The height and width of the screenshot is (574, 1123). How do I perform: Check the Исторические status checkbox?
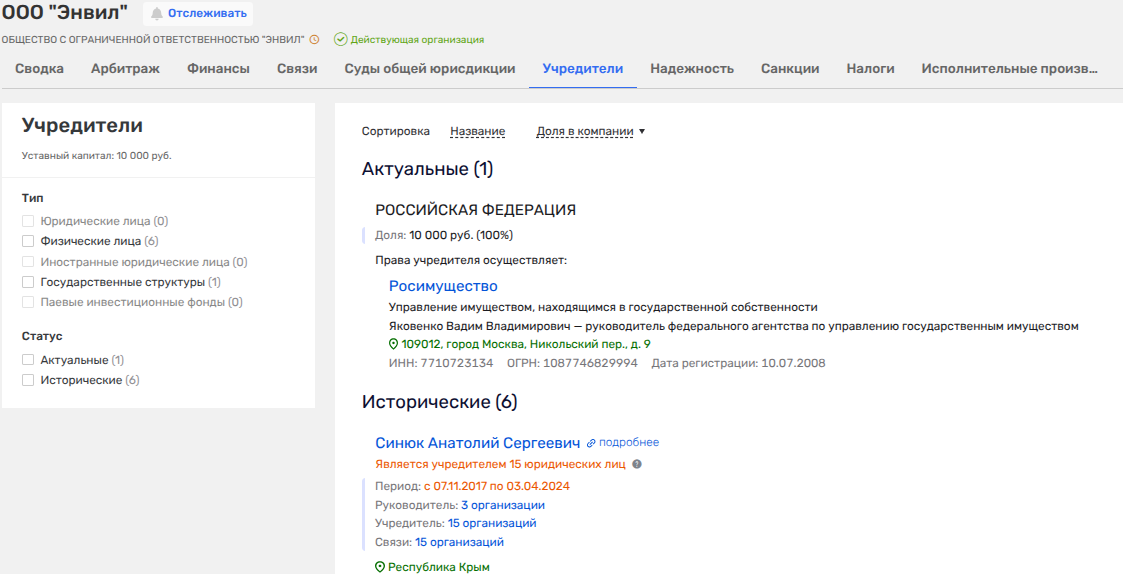point(28,380)
